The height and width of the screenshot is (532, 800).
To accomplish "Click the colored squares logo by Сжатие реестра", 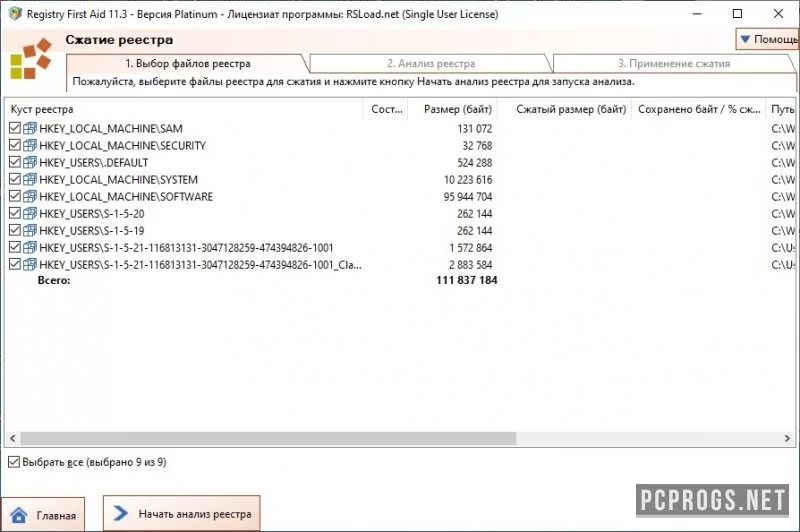I will pos(31,59).
